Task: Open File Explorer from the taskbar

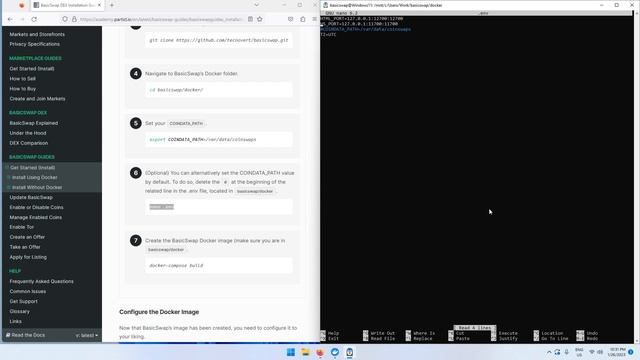Action: tap(305, 352)
